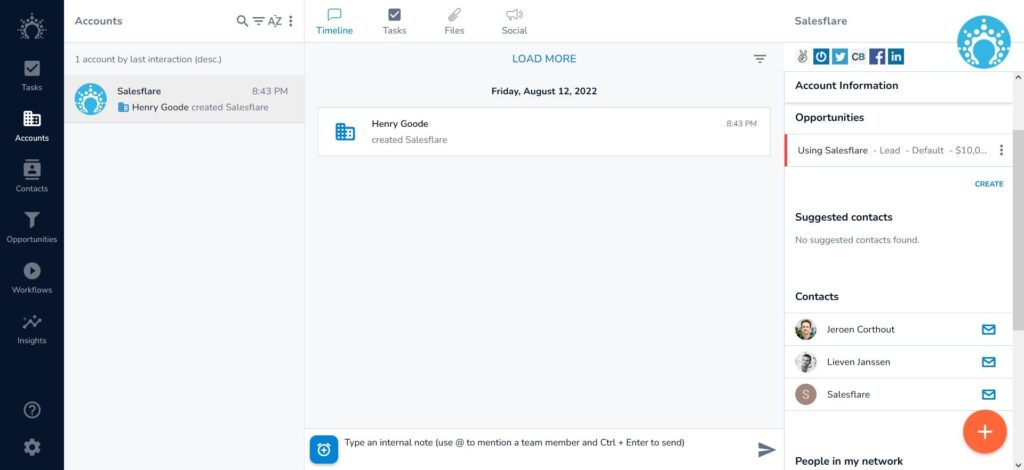
Task: Click Lieven Janssen's avatar photo
Action: 806,362
